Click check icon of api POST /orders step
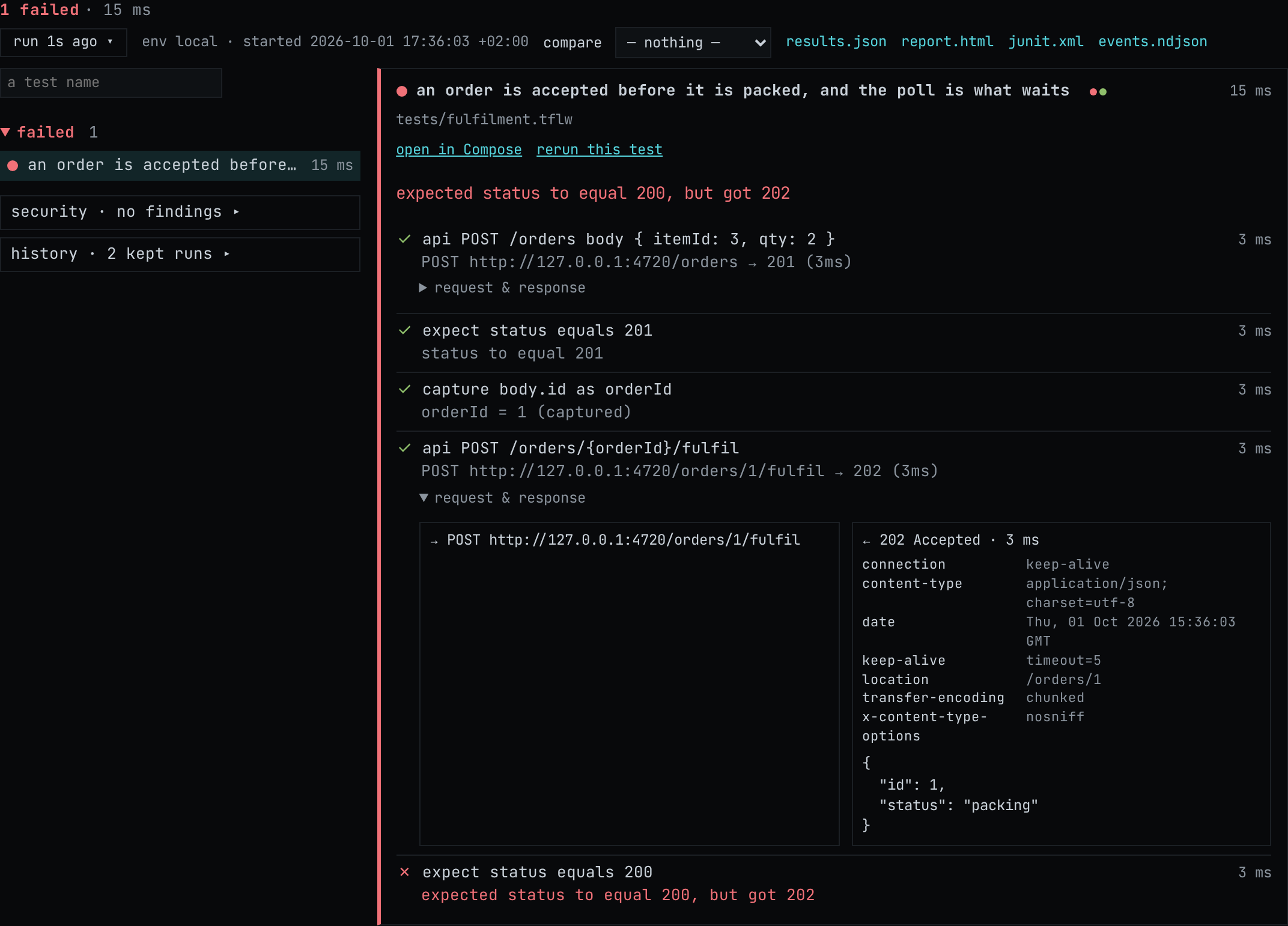This screenshot has width=1288, height=926. coord(405,239)
